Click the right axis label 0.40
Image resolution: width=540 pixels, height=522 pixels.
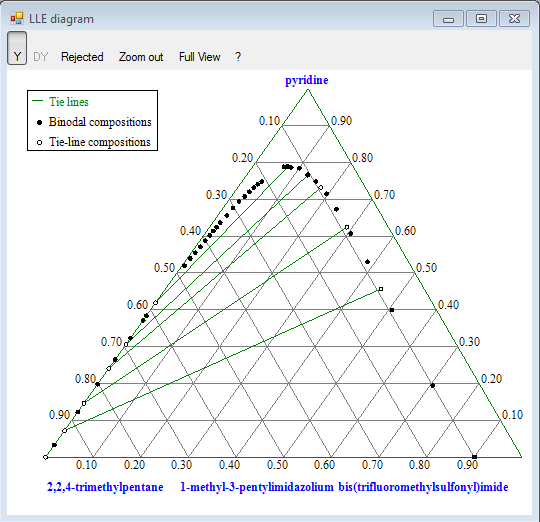tap(448, 305)
